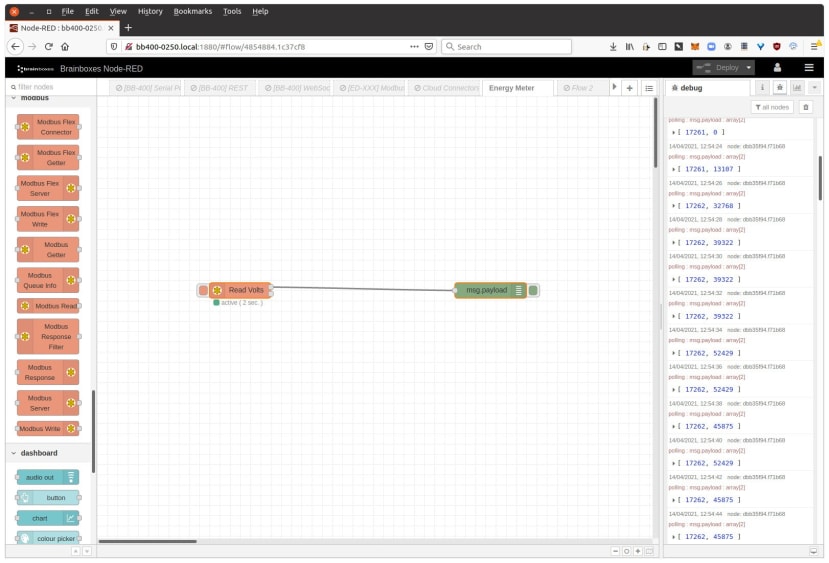This screenshot has height=563, width=829.
Task: Select the Modbus Queue Info palette node
Action: coord(48,280)
